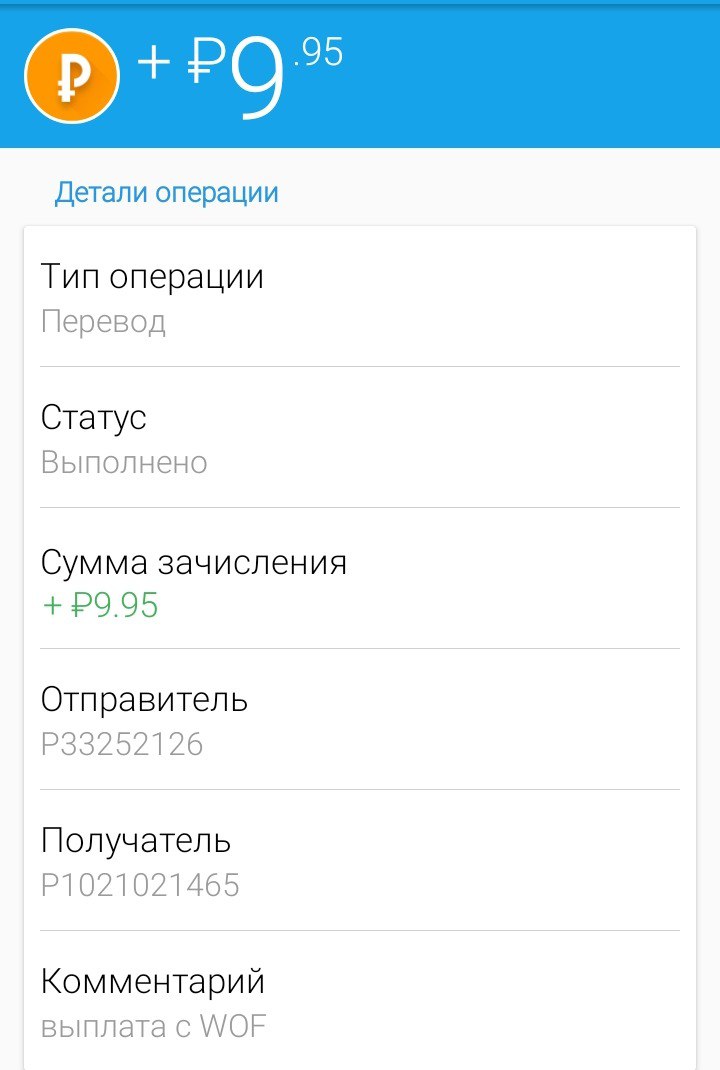The width and height of the screenshot is (720, 1070).
Task: Tap the orange ruble coin icon
Action: (72, 76)
